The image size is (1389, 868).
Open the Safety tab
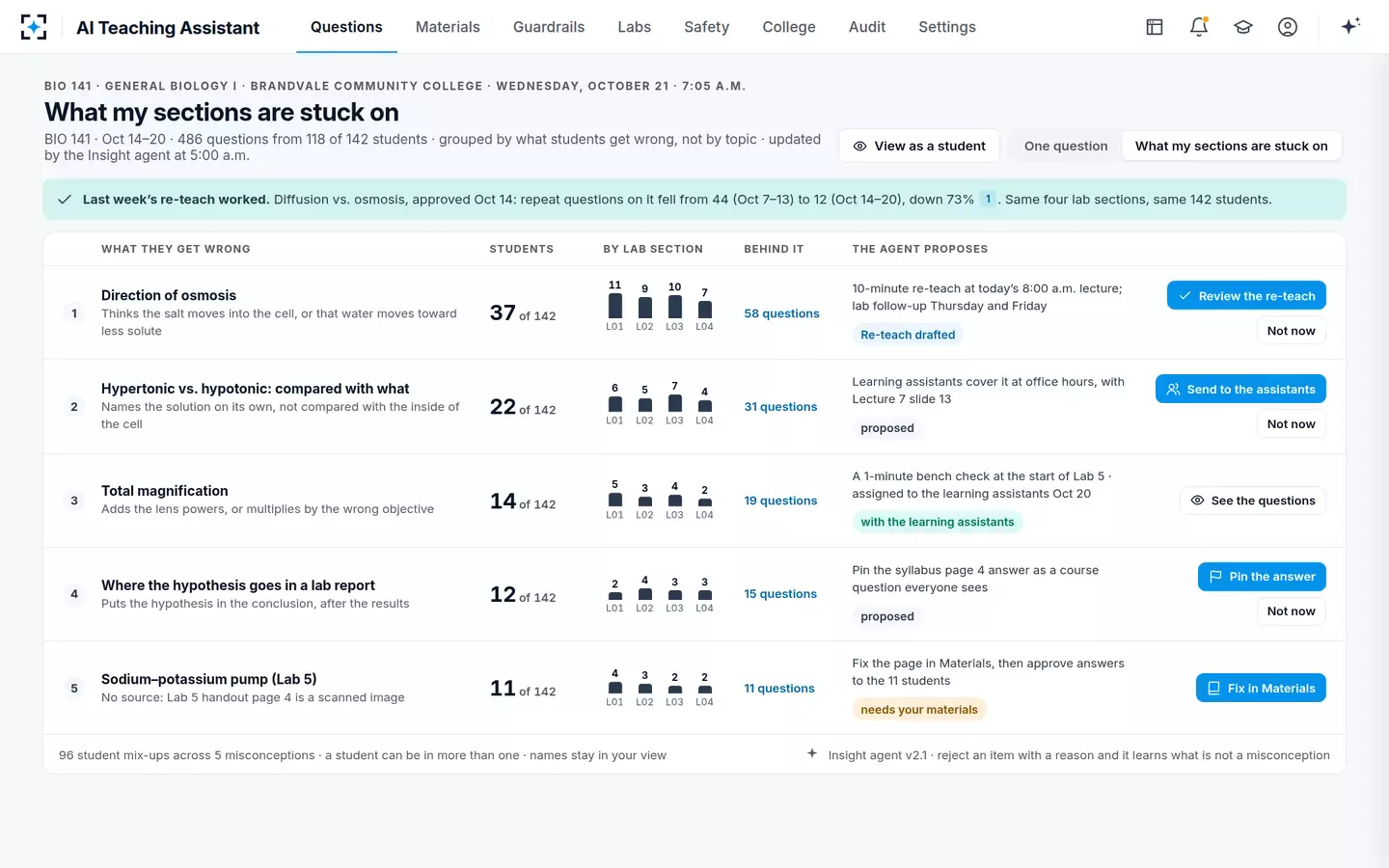pyautogui.click(x=707, y=27)
